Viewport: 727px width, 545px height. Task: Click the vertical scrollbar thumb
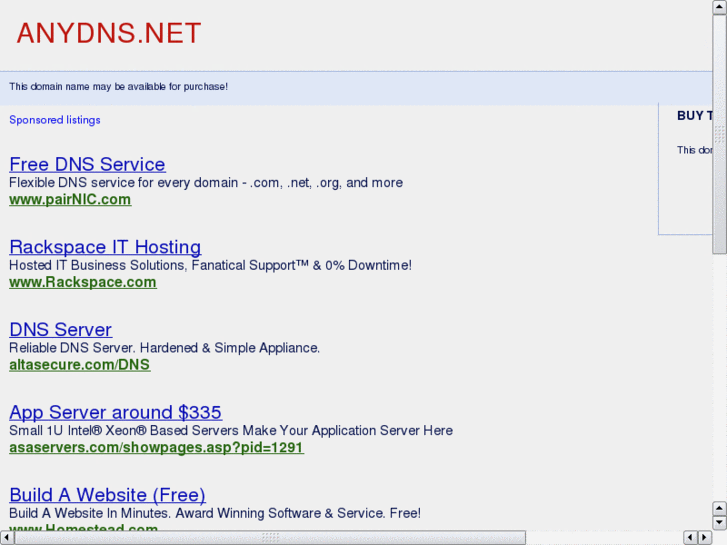pyautogui.click(x=720, y=134)
